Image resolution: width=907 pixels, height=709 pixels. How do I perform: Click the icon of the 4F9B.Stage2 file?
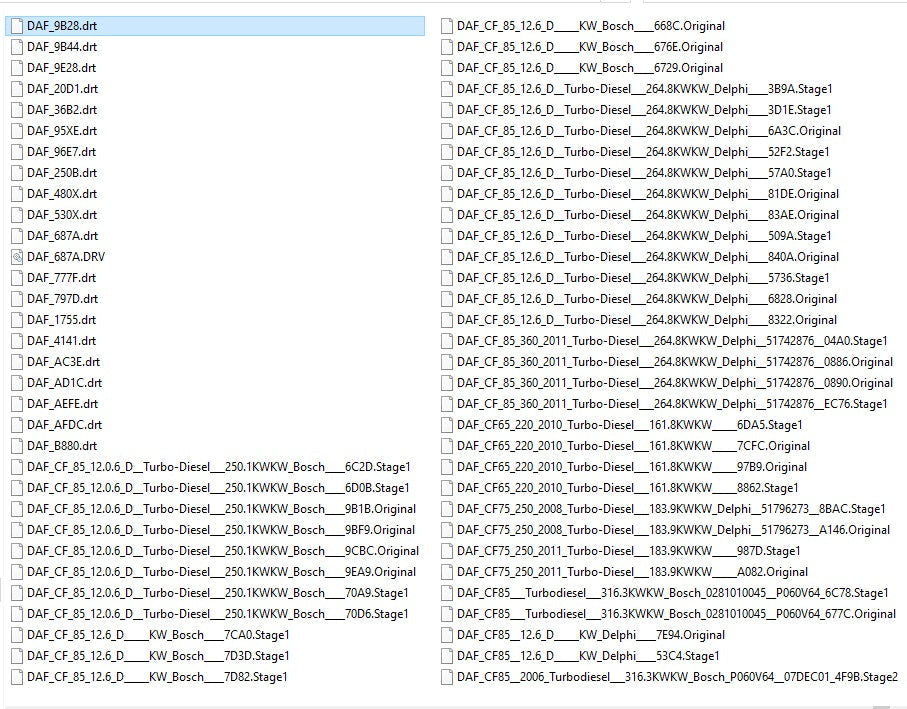point(446,677)
